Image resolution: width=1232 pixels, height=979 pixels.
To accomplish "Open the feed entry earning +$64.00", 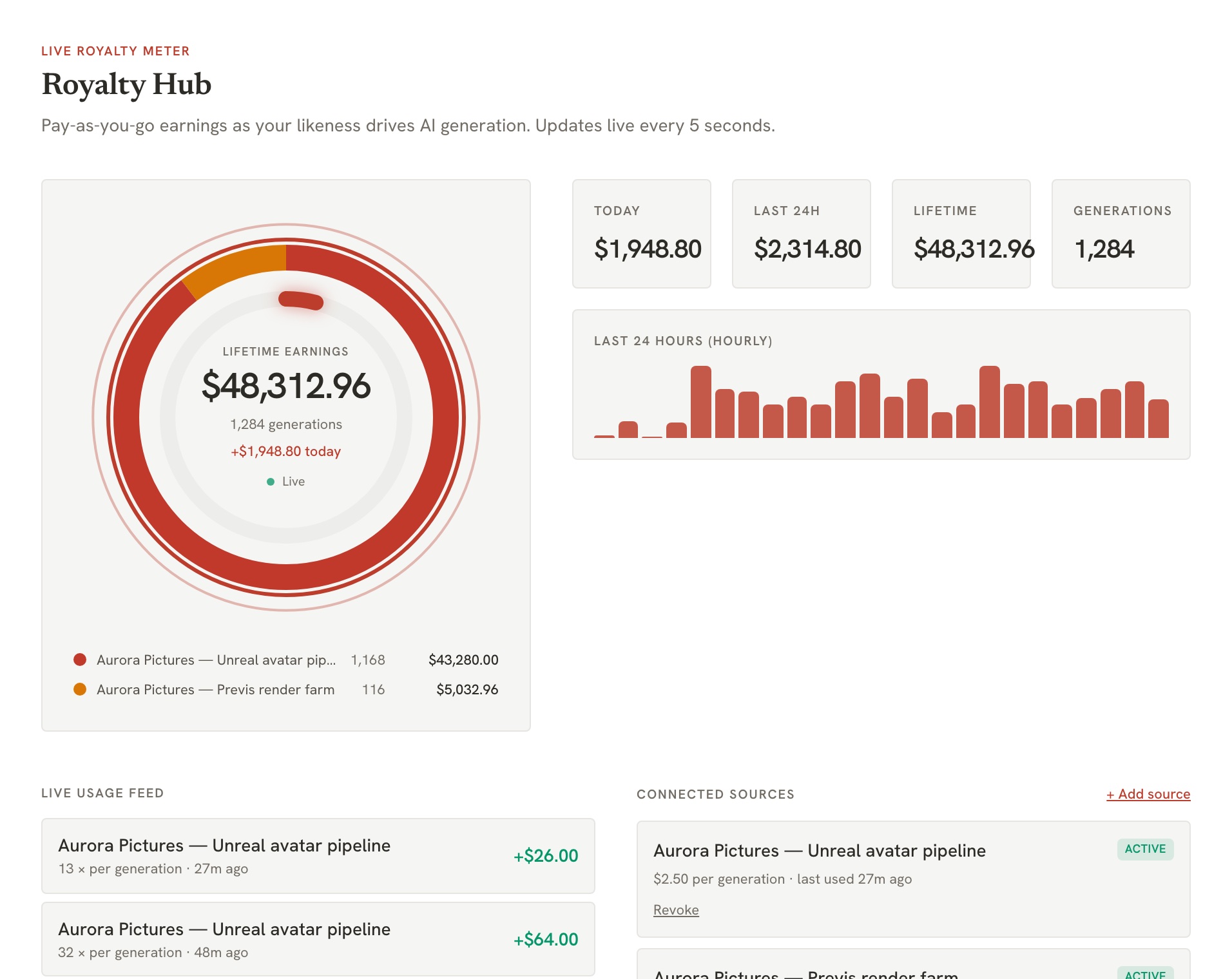I will coord(318,939).
